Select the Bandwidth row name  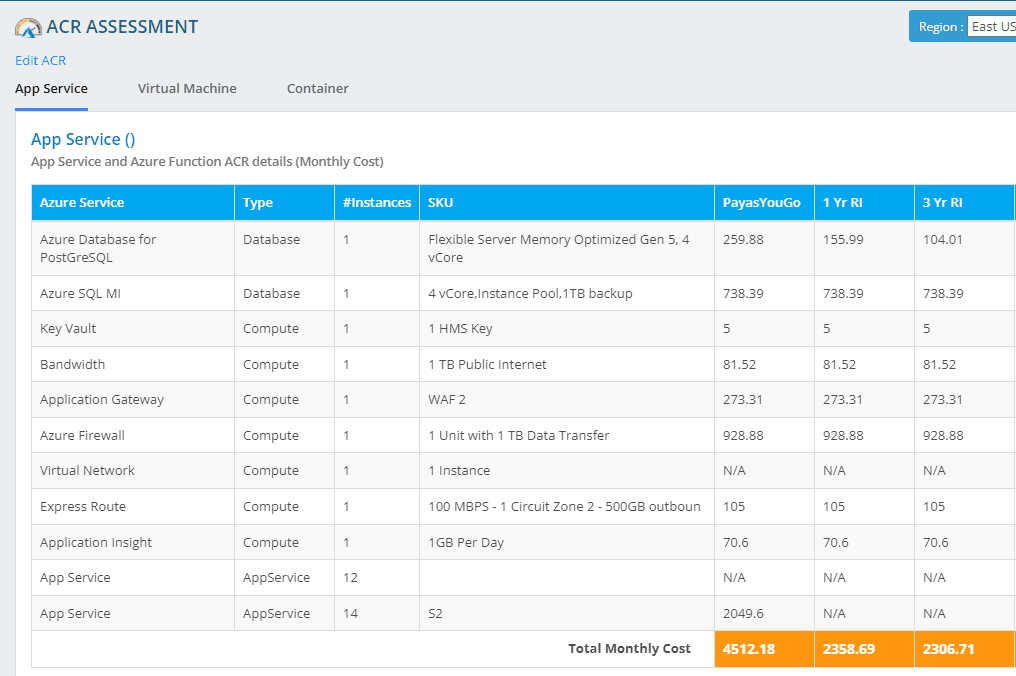[x=73, y=364]
